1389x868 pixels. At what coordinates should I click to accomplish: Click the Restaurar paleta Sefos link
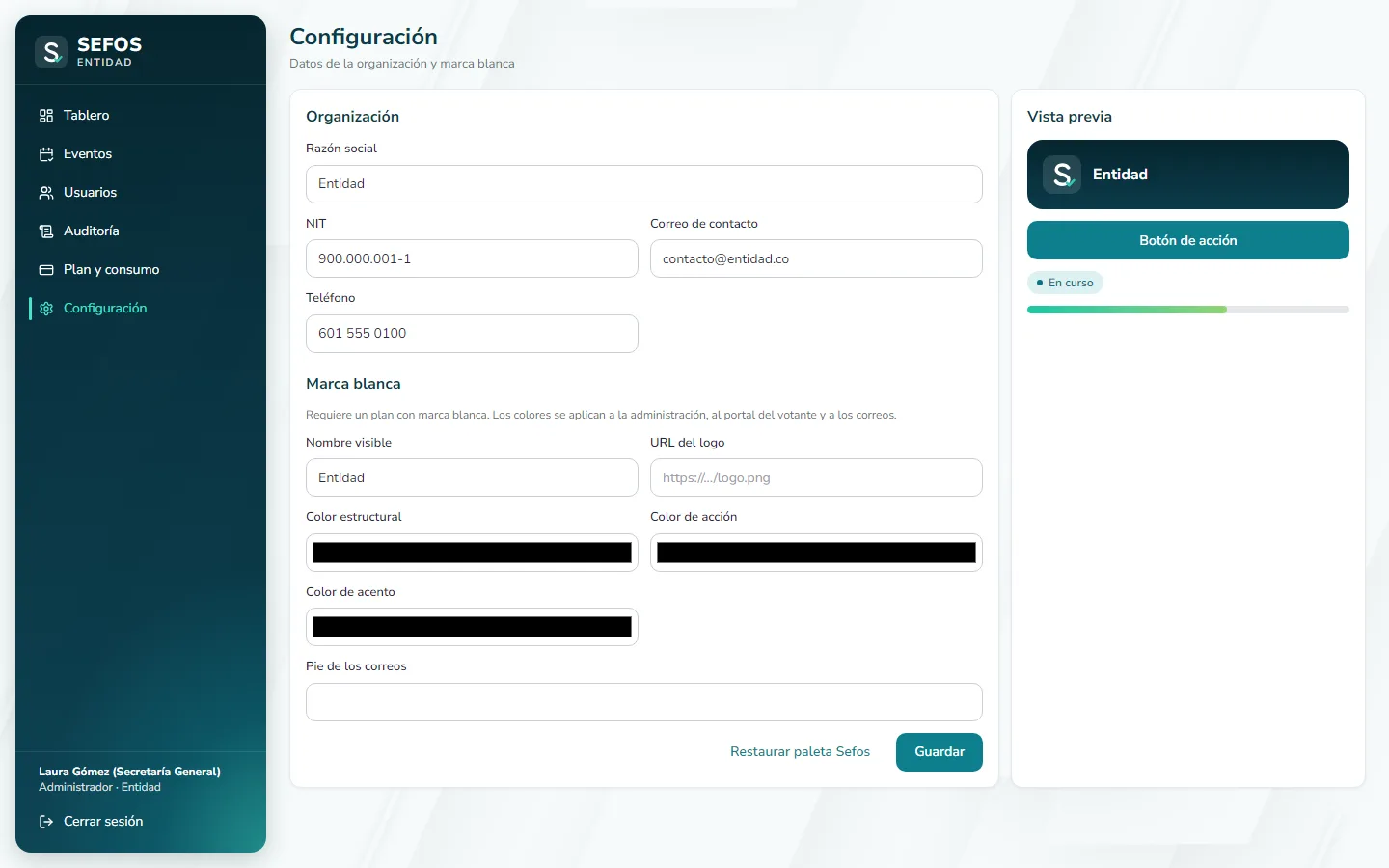click(x=800, y=752)
